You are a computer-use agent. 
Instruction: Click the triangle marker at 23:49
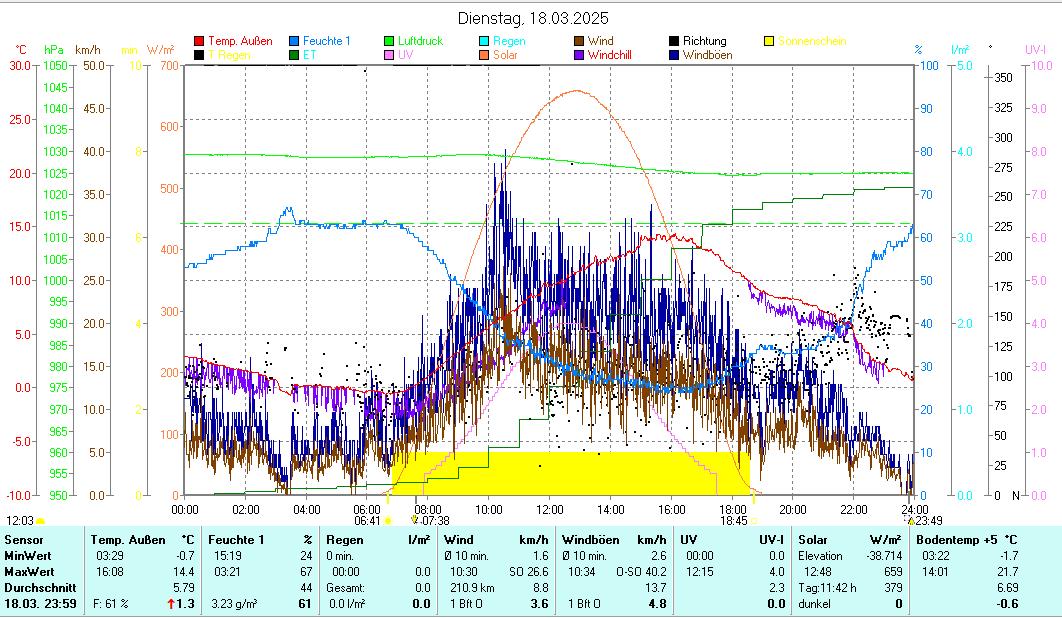909,520
